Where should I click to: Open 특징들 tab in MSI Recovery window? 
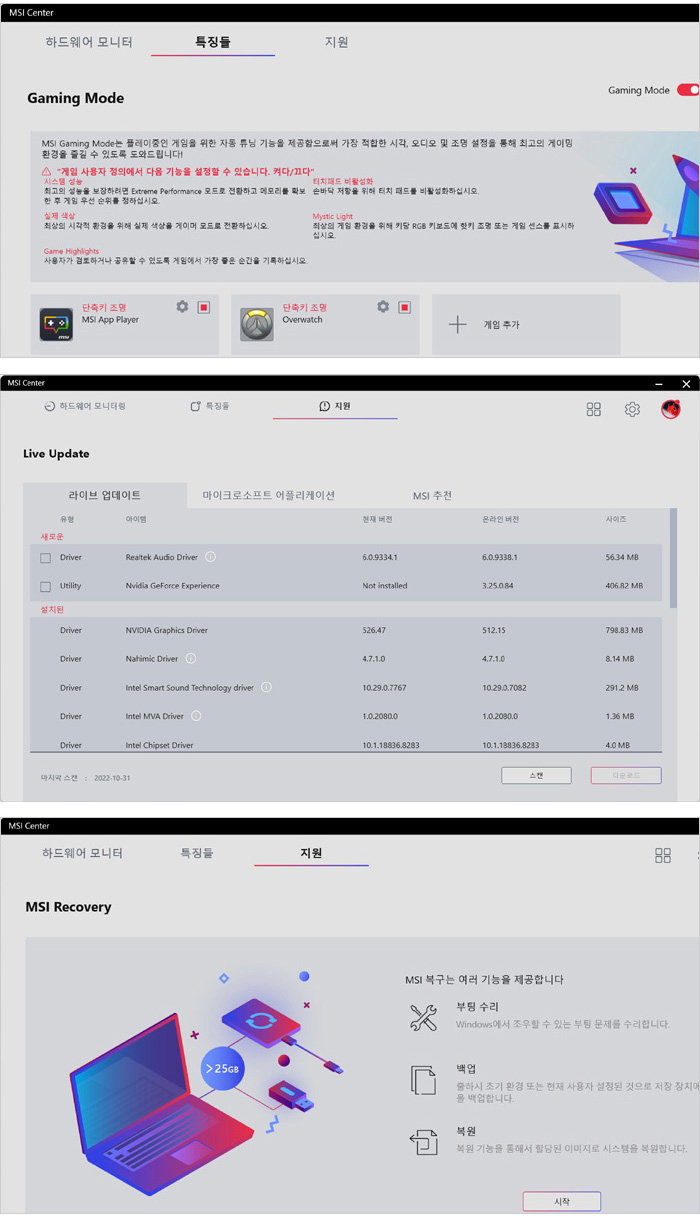point(196,854)
